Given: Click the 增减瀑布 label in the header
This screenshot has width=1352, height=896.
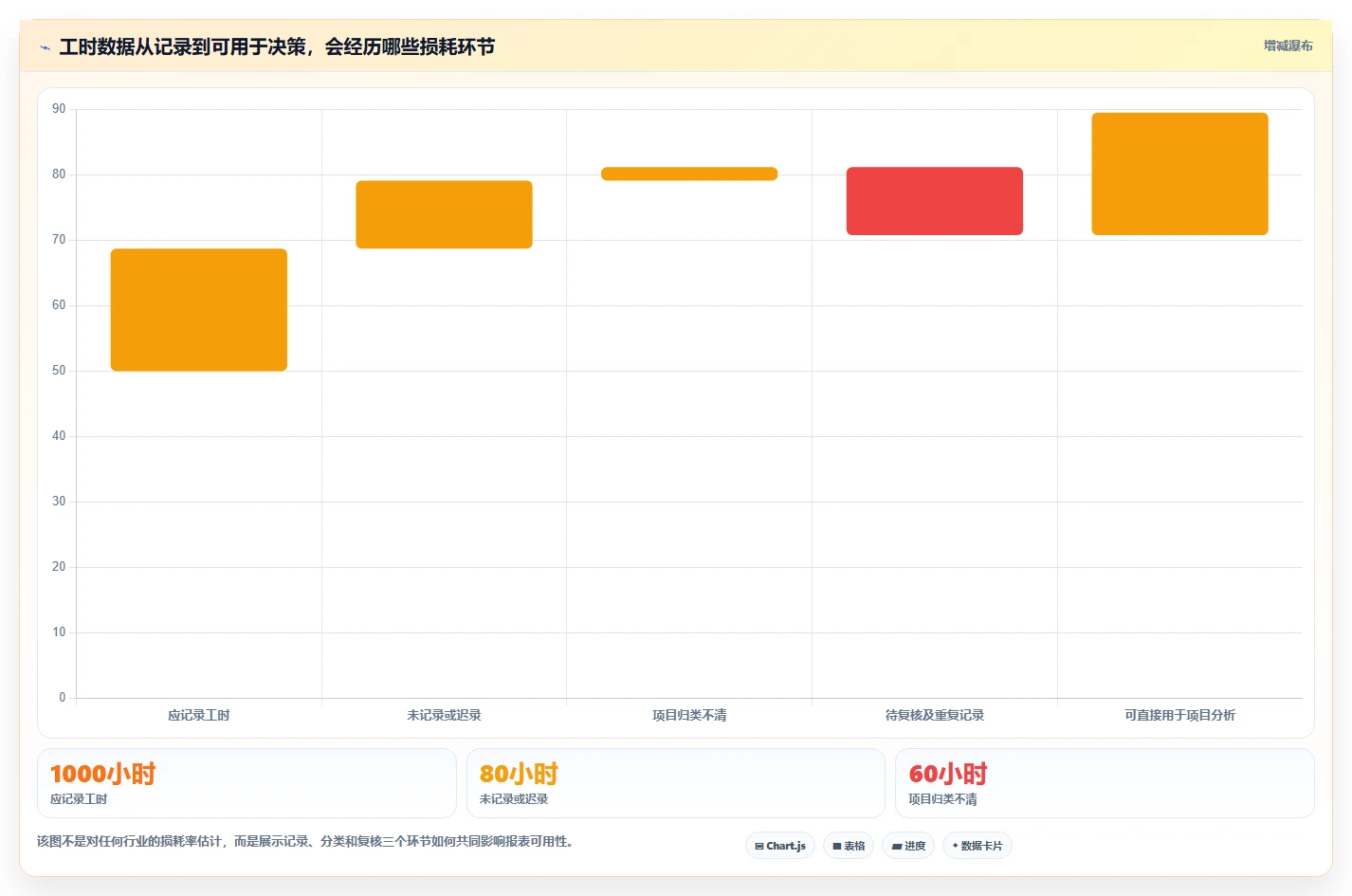Looking at the screenshot, I should [1288, 46].
